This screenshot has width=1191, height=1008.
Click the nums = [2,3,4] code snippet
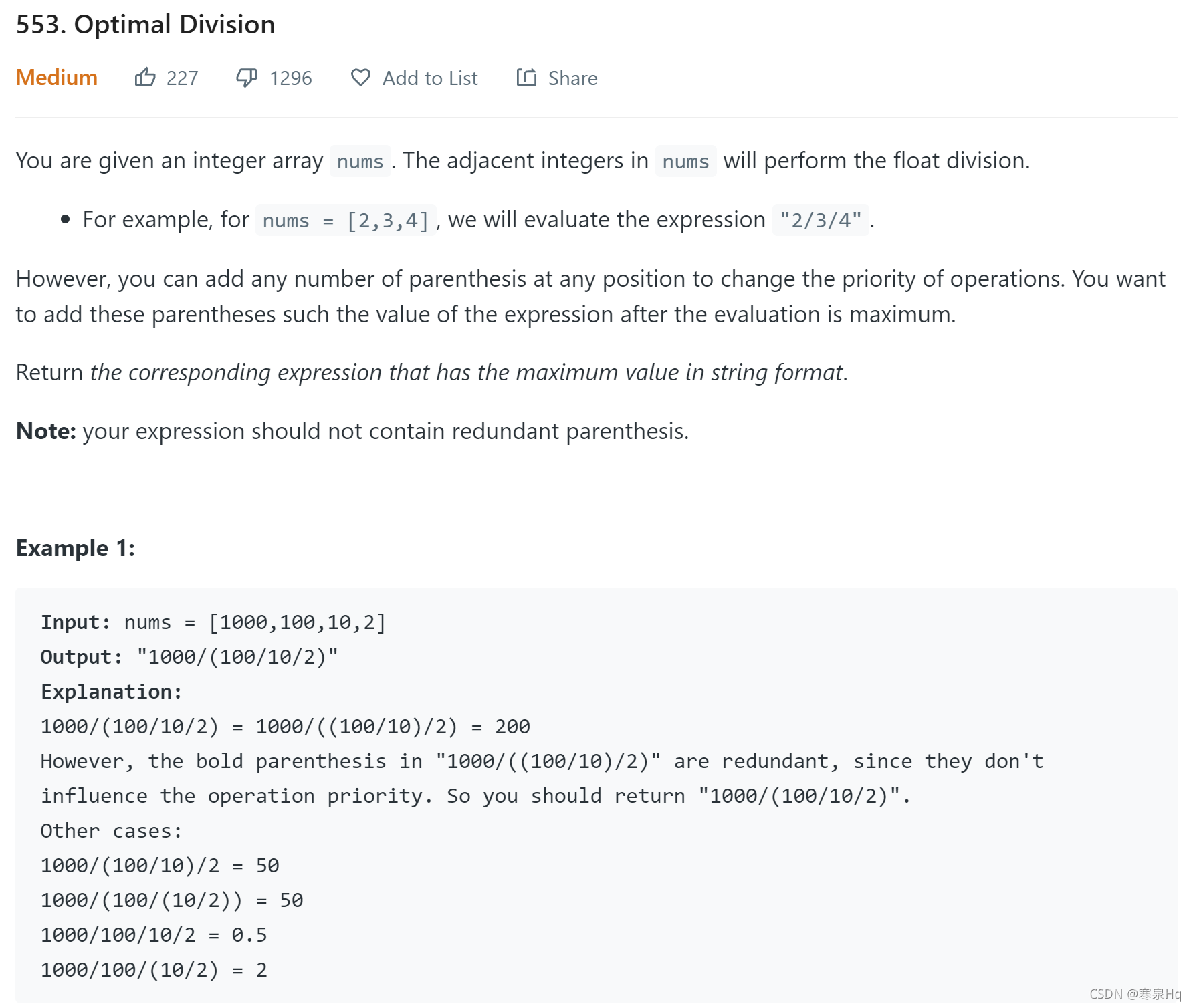[346, 220]
